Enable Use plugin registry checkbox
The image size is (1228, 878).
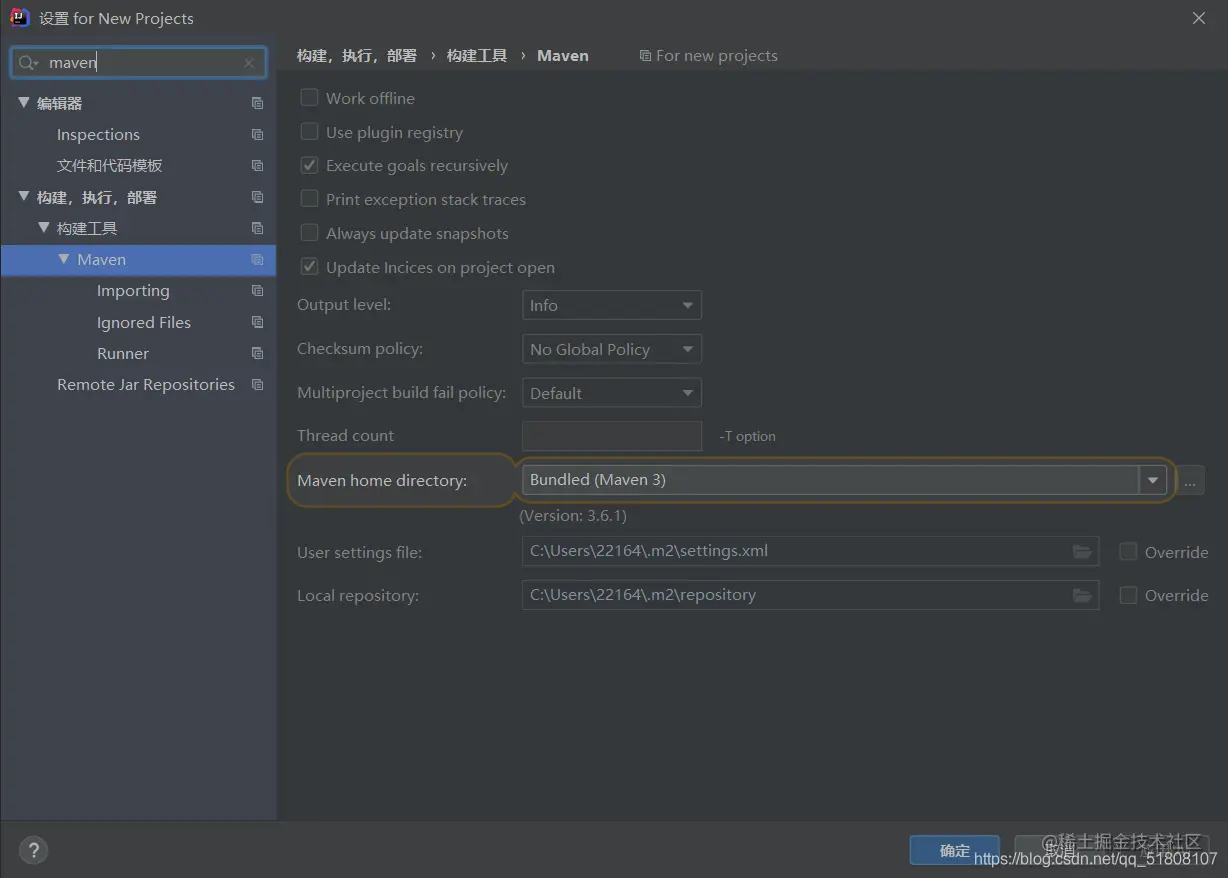309,132
